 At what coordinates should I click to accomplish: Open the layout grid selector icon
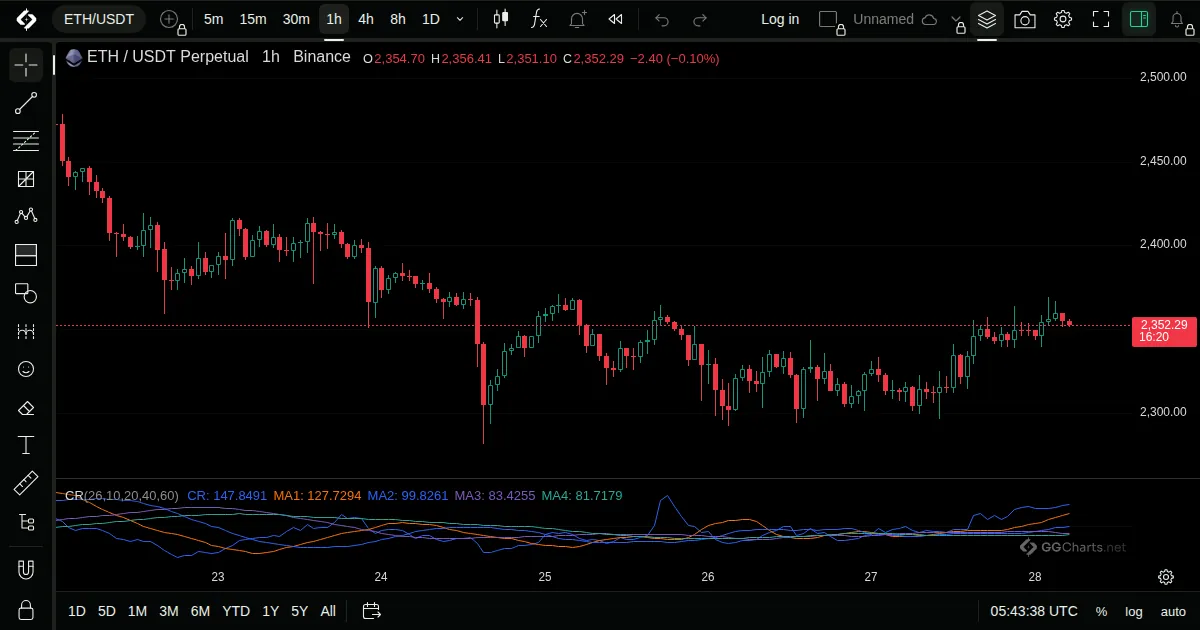tap(829, 19)
